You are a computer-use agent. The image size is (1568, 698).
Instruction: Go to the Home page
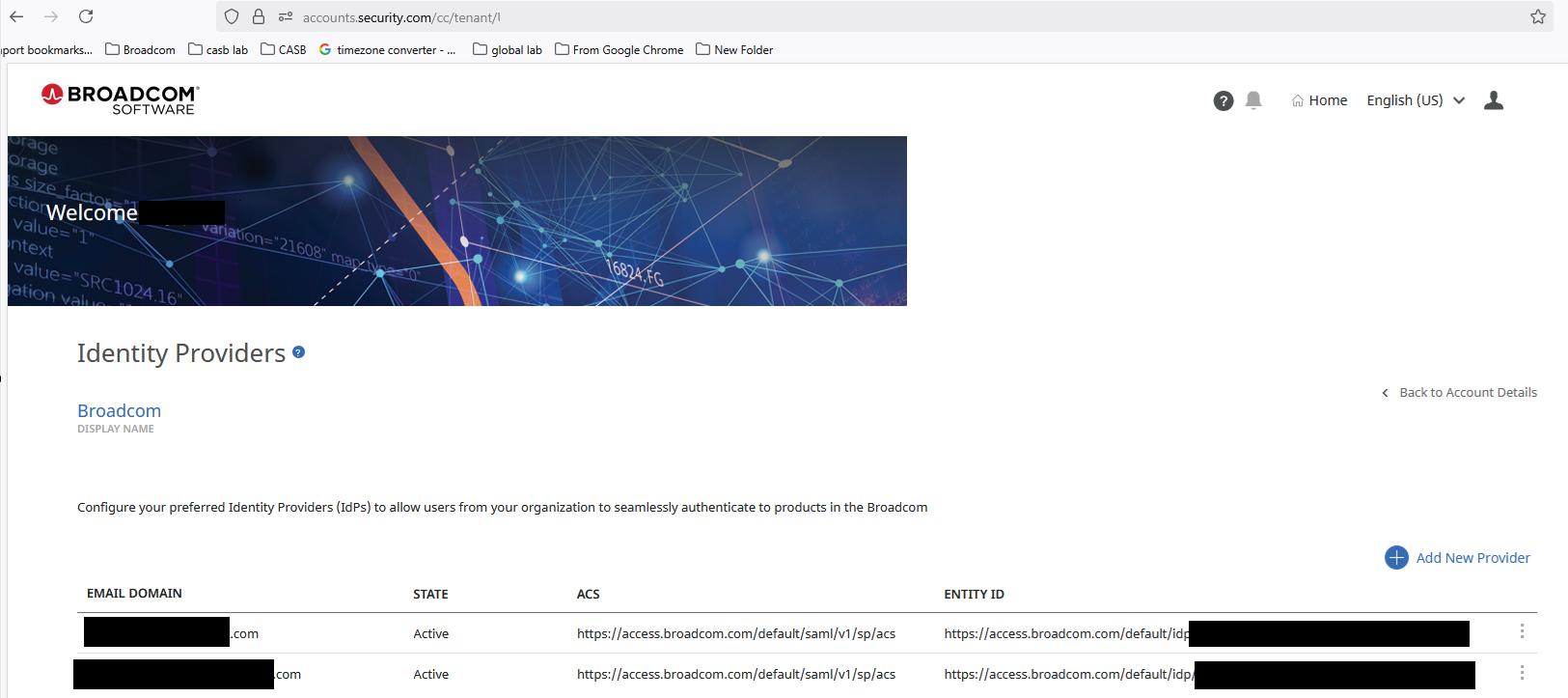click(1319, 100)
